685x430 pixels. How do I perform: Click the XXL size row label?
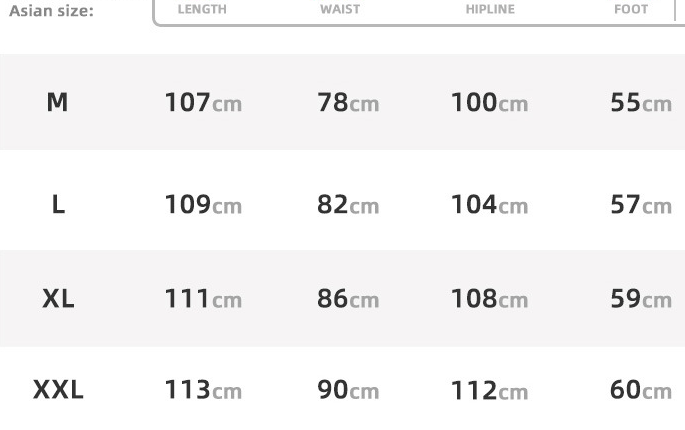coord(58,389)
